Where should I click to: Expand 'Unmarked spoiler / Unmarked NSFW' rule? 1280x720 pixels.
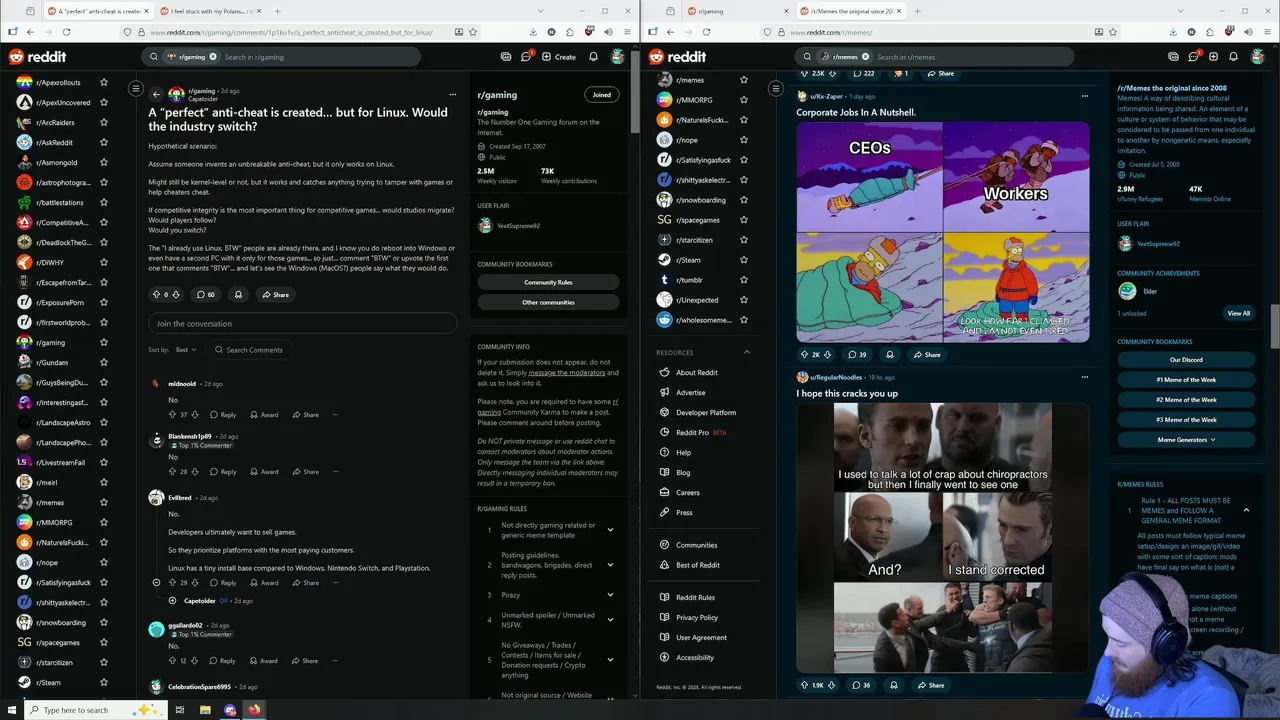pos(610,620)
